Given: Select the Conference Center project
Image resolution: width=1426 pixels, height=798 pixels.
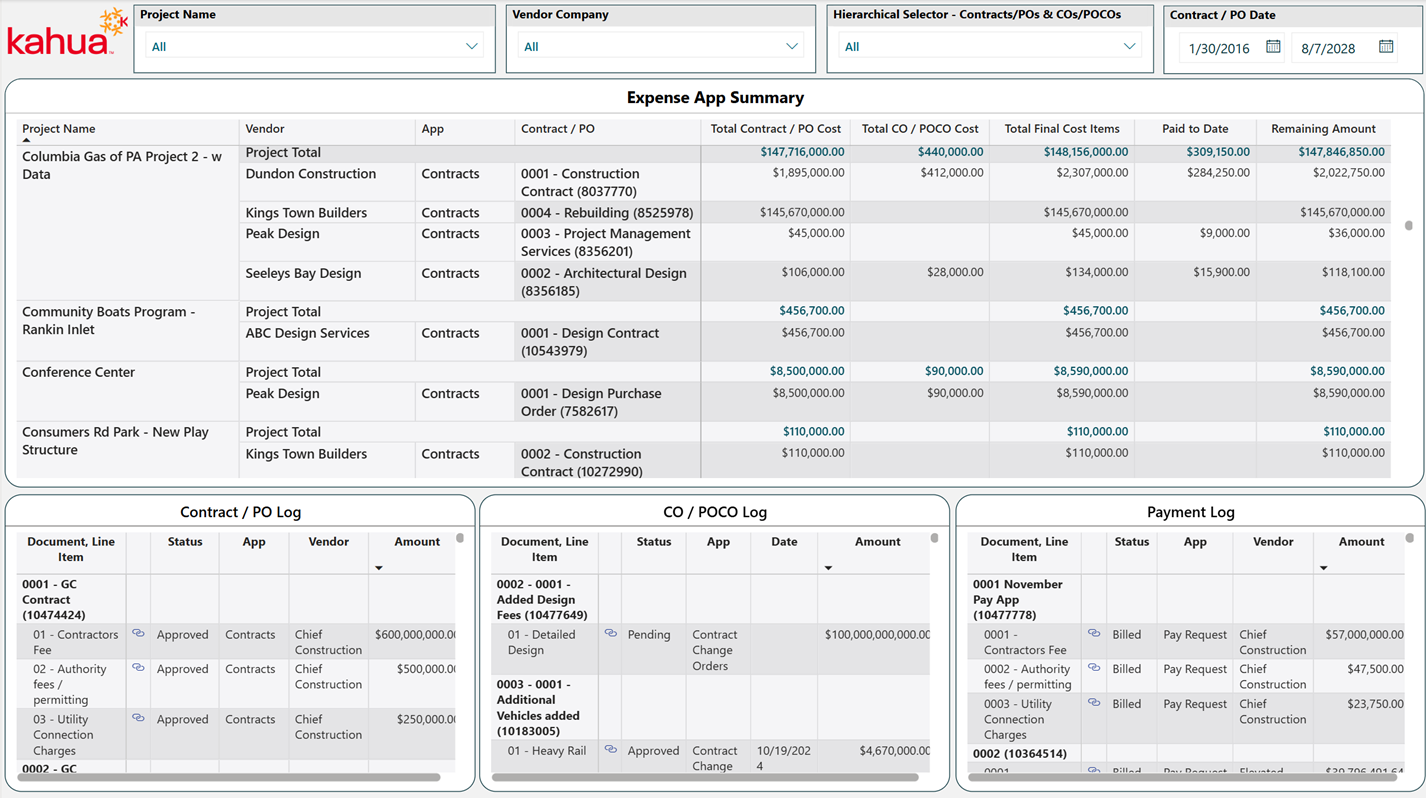Looking at the screenshot, I should click(78, 372).
